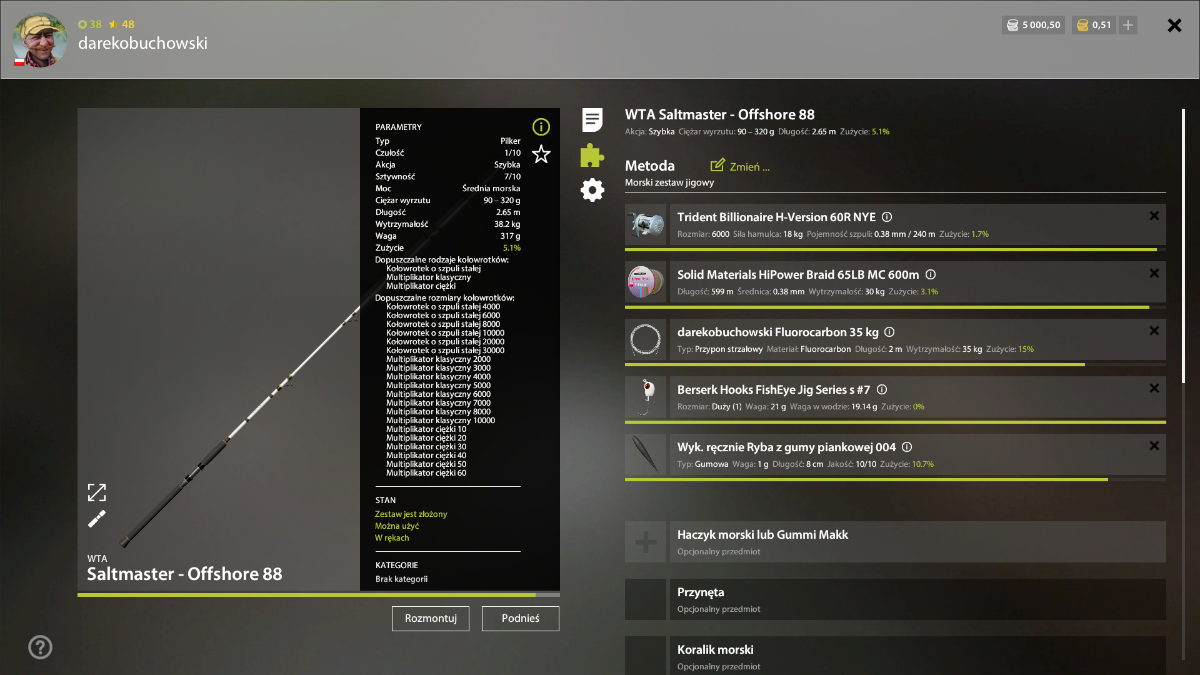Click the username darekobuchowski
Viewport: 1200px width, 675px height.
click(x=143, y=43)
